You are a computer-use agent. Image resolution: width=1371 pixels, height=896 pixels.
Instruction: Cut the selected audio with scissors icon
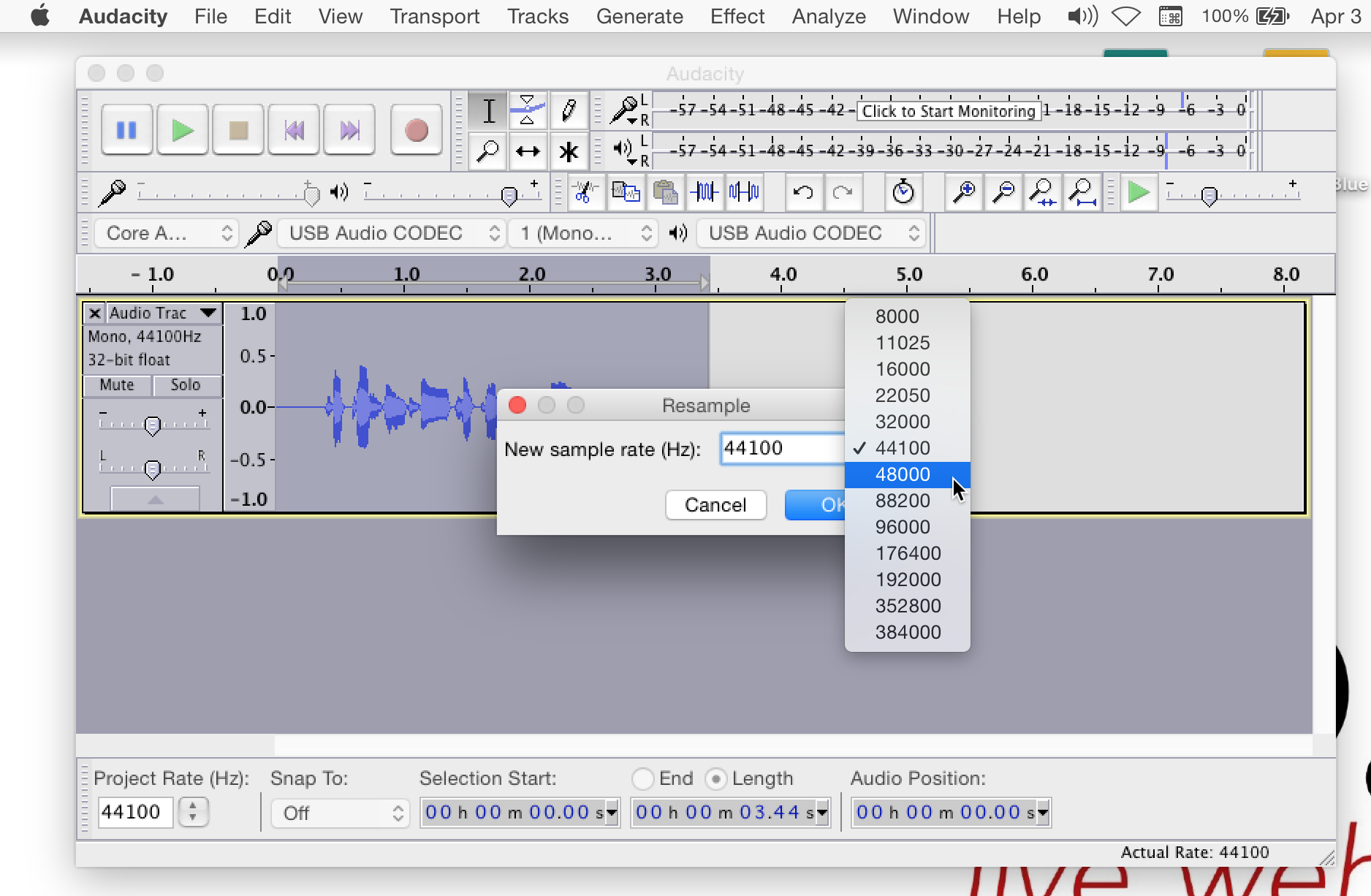[584, 192]
